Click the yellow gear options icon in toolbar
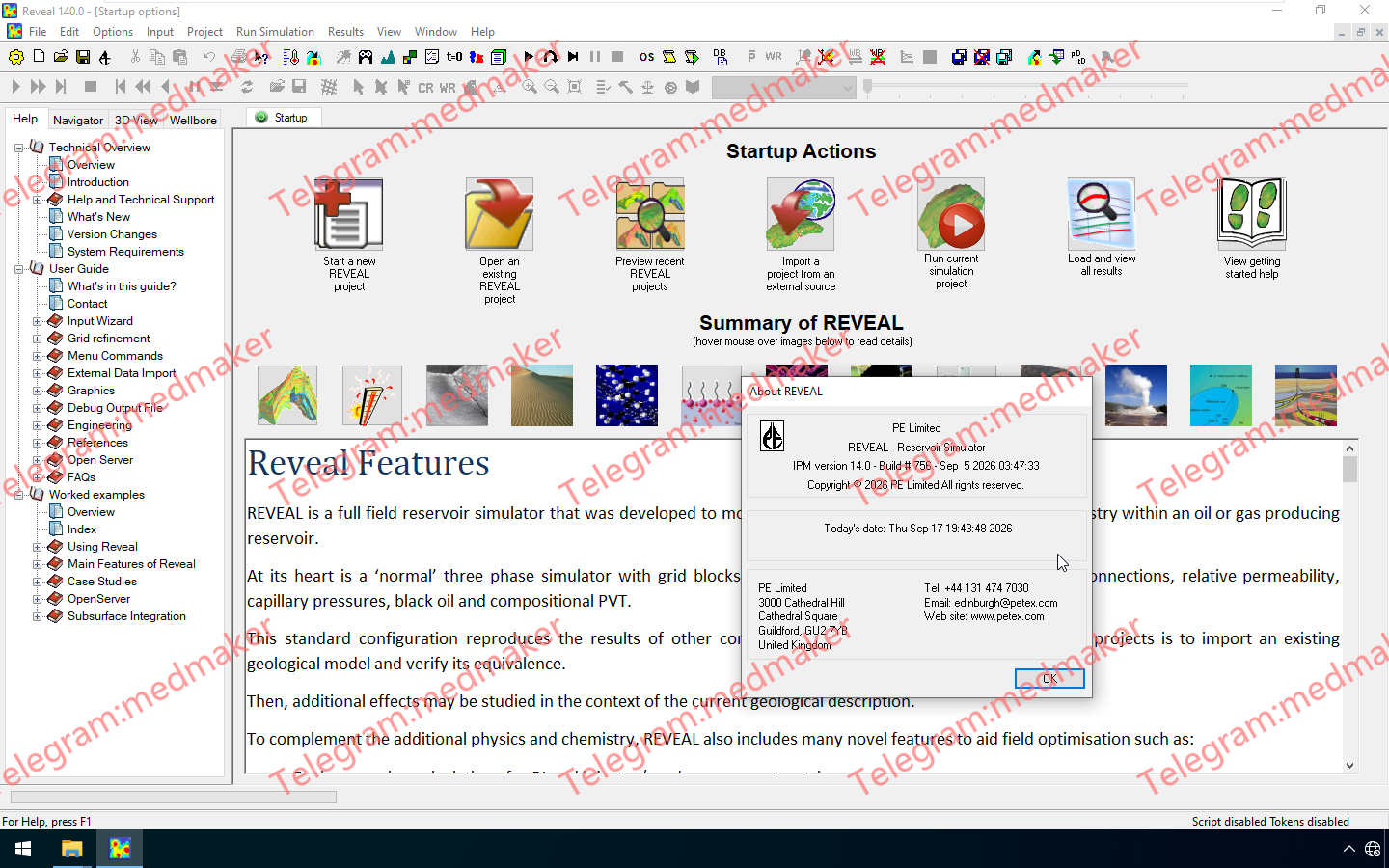 tap(16, 57)
